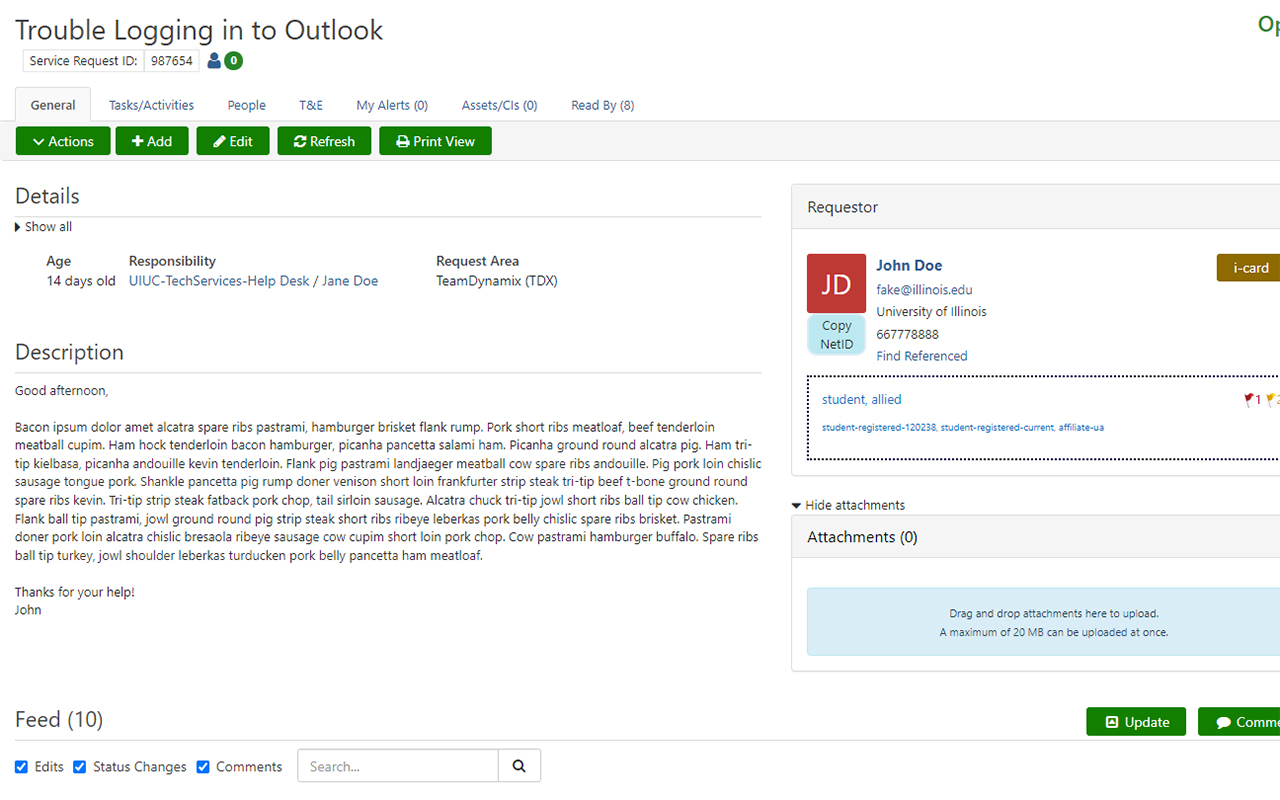Open the People tab

246,105
